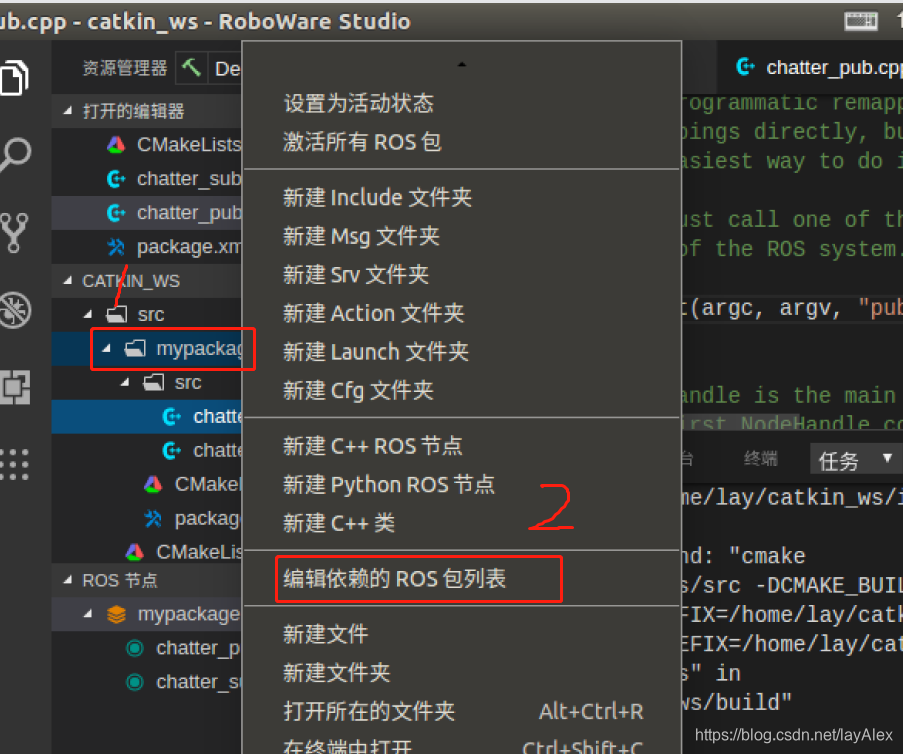Switch to the 终端 panel tab
This screenshot has height=754, width=903.
760,459
